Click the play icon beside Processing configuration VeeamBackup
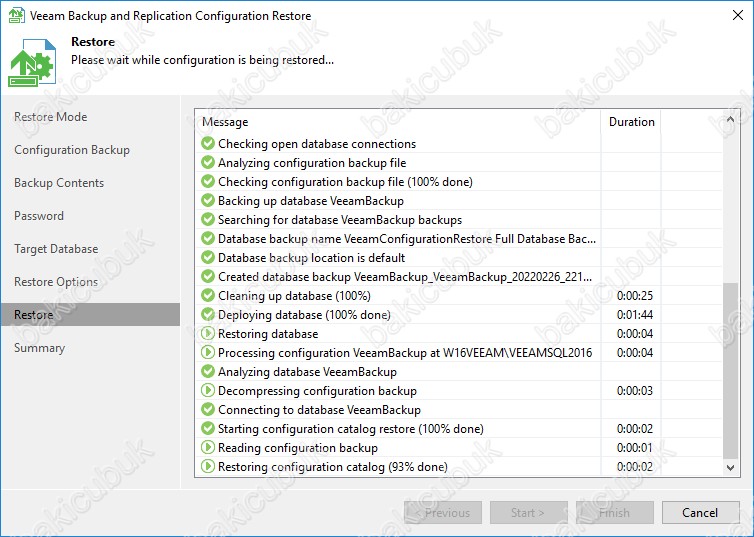The height and width of the screenshot is (537, 754). coord(208,352)
